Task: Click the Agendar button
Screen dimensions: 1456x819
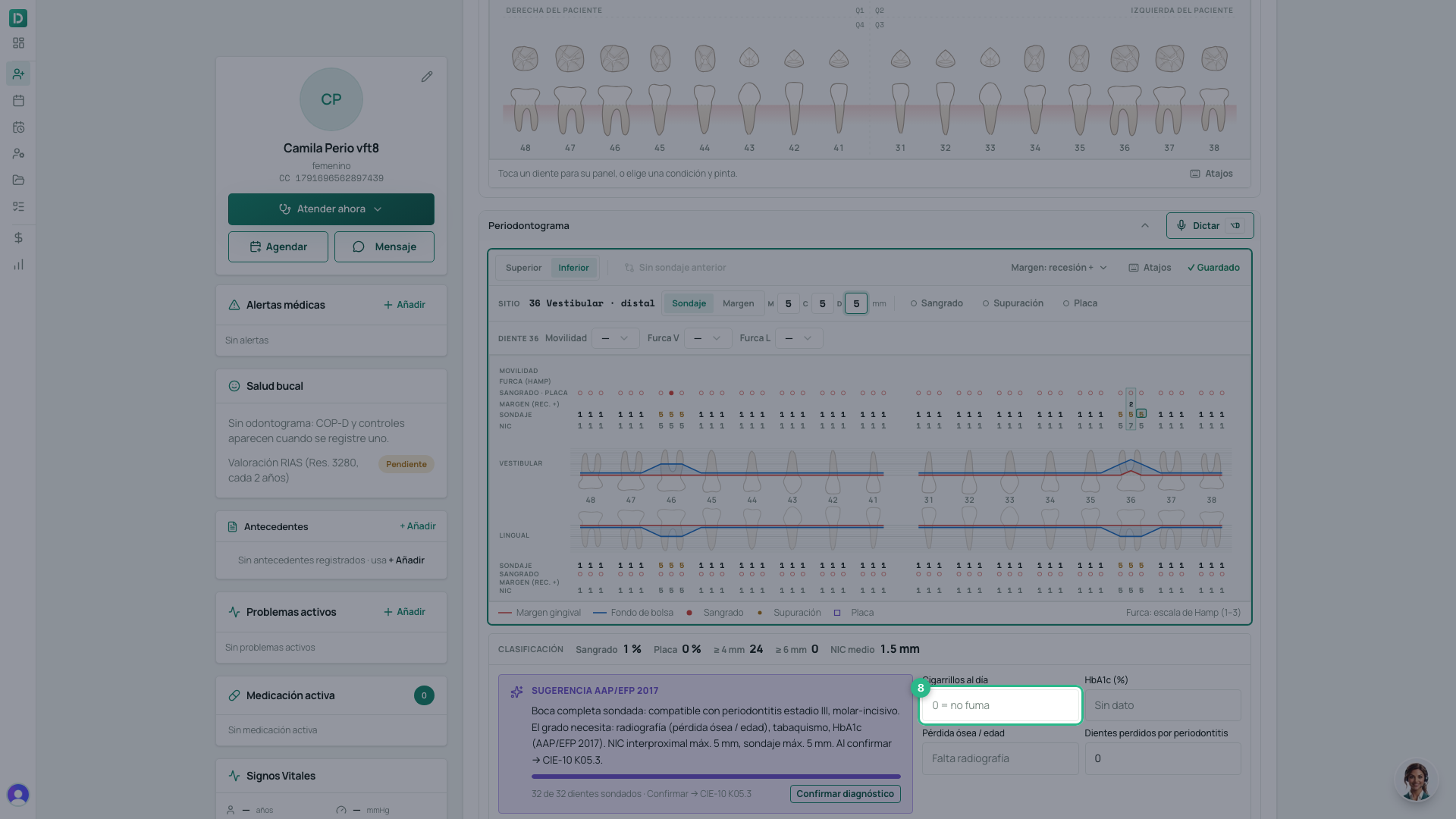Action: (x=278, y=247)
